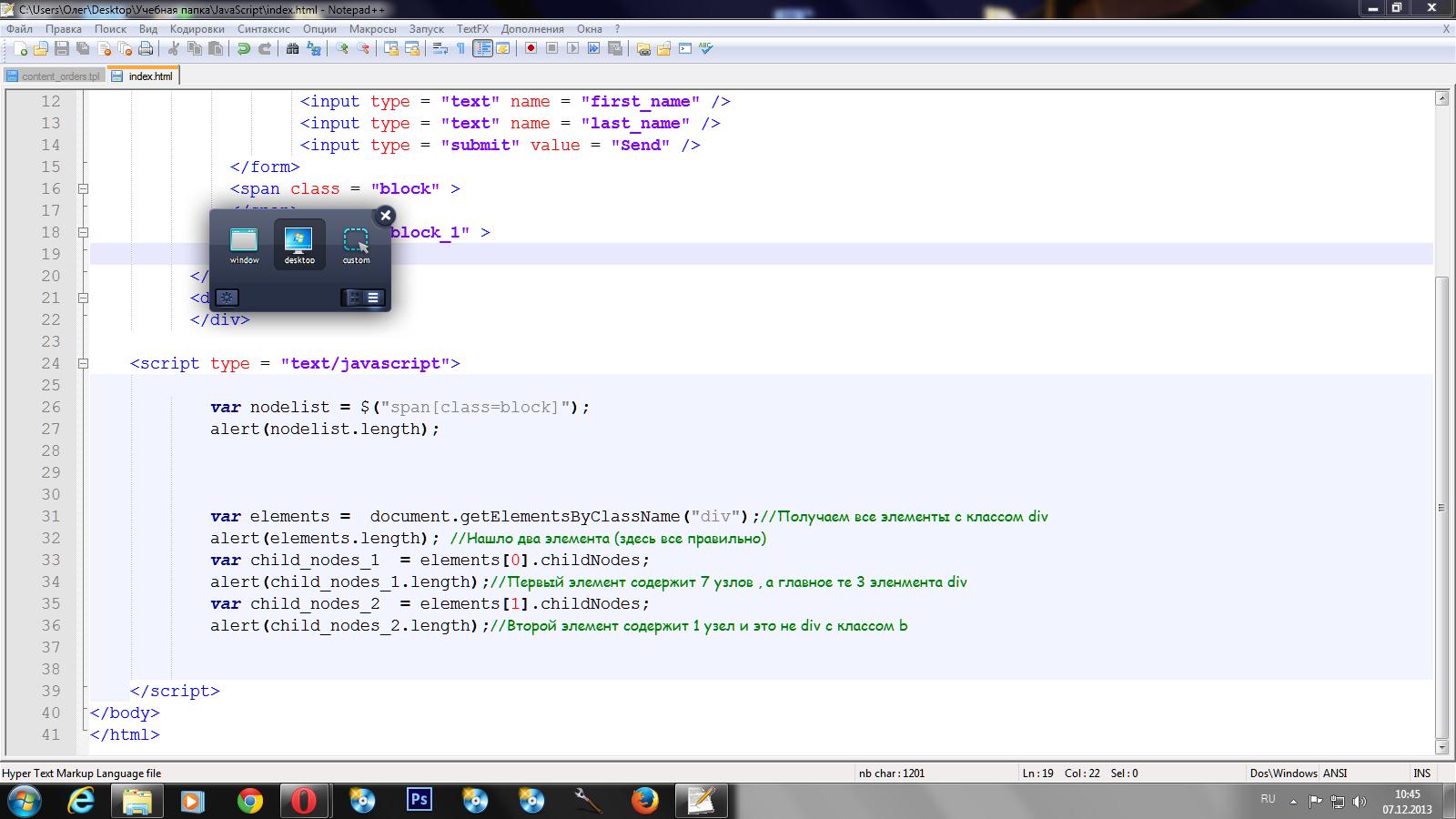Select the index.html tab
Screen dimensions: 1456x819
143,76
